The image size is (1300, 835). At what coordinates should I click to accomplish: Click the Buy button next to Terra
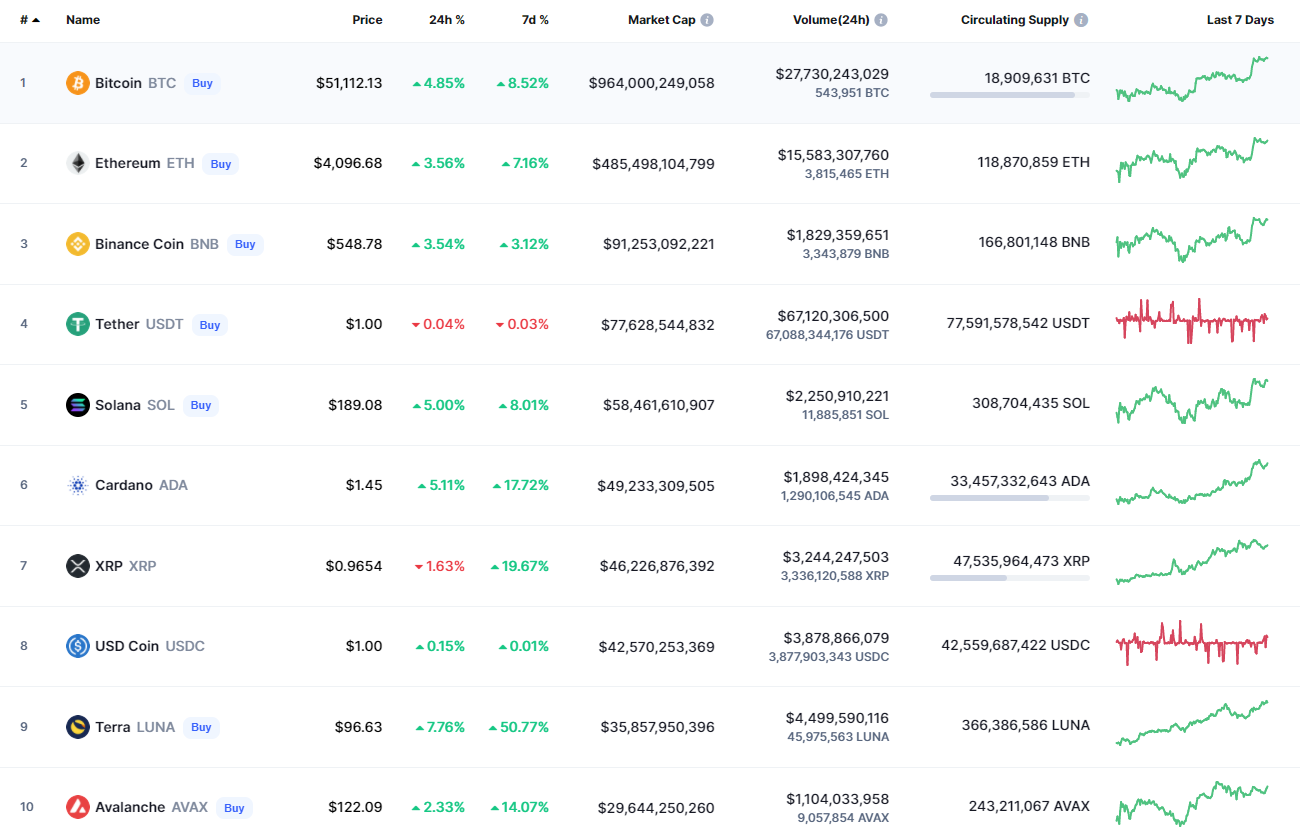click(202, 727)
